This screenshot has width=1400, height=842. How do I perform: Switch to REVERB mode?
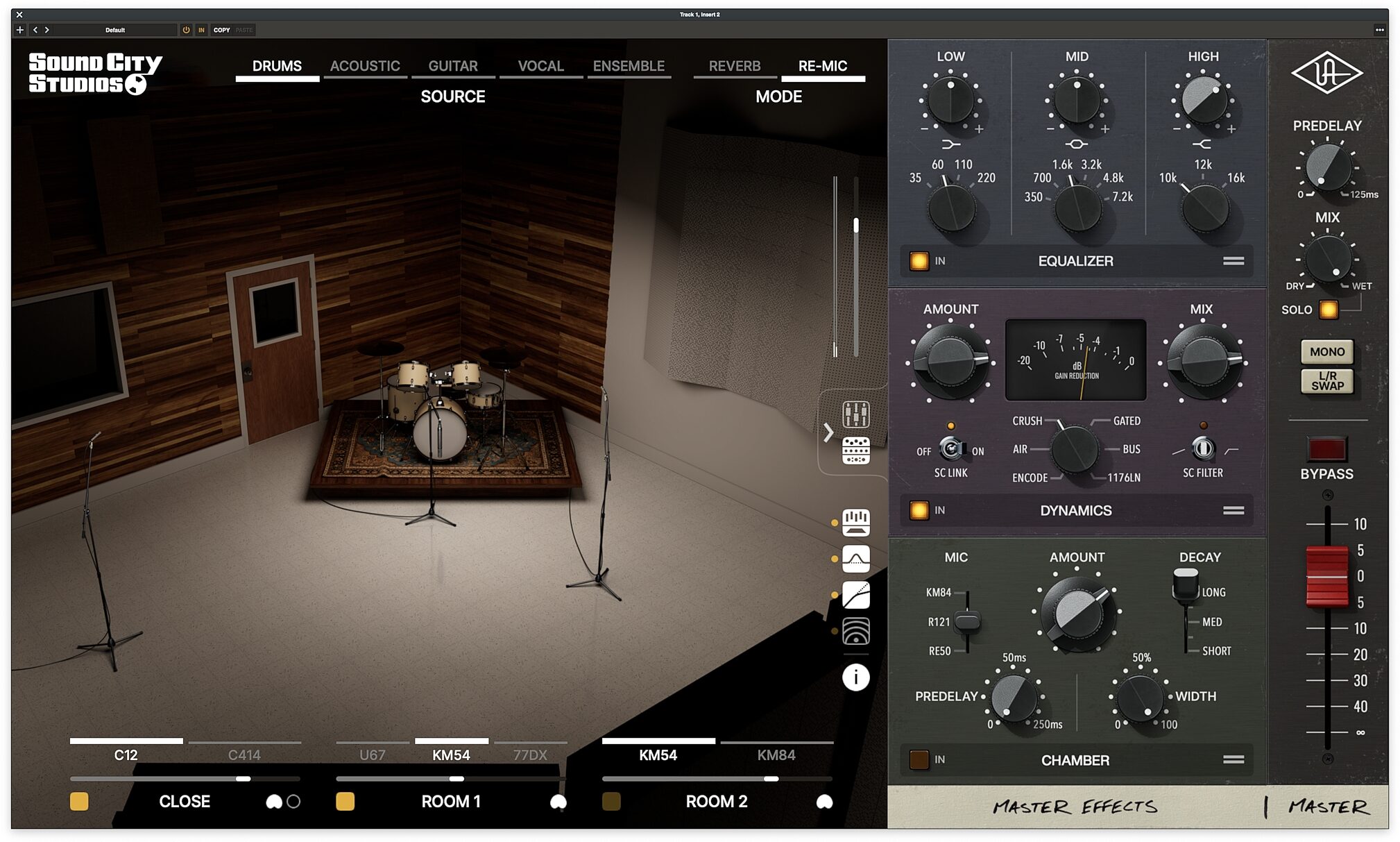point(735,67)
